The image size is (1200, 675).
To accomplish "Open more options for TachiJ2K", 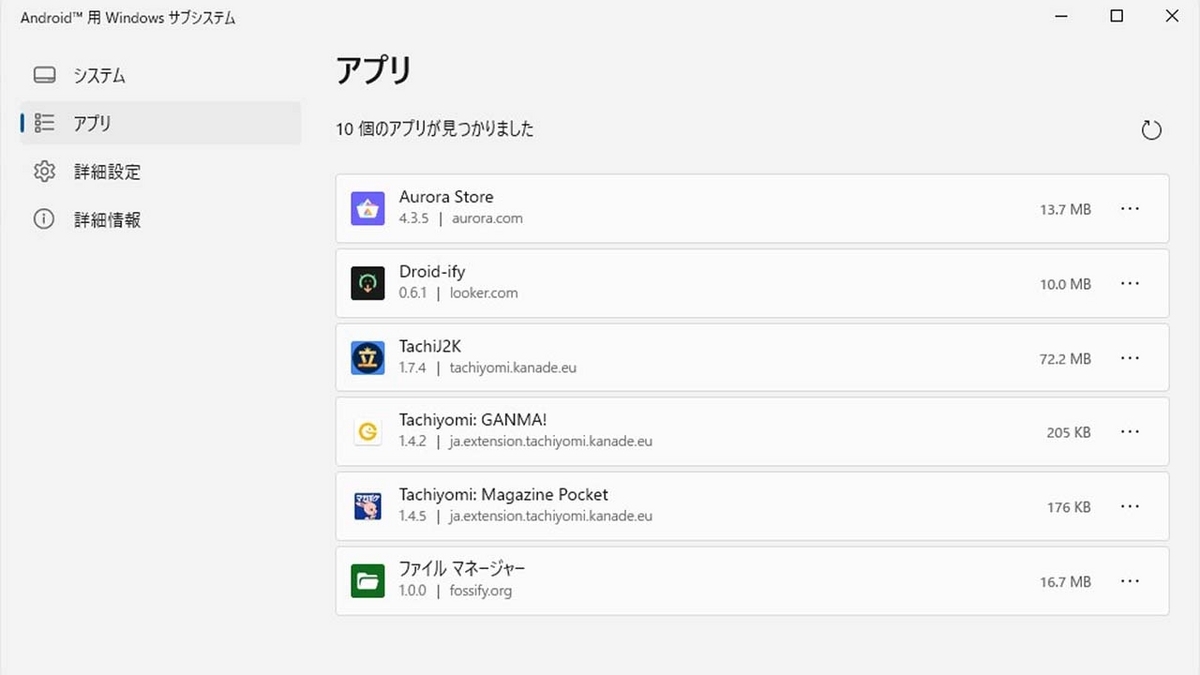I will (x=1130, y=358).
